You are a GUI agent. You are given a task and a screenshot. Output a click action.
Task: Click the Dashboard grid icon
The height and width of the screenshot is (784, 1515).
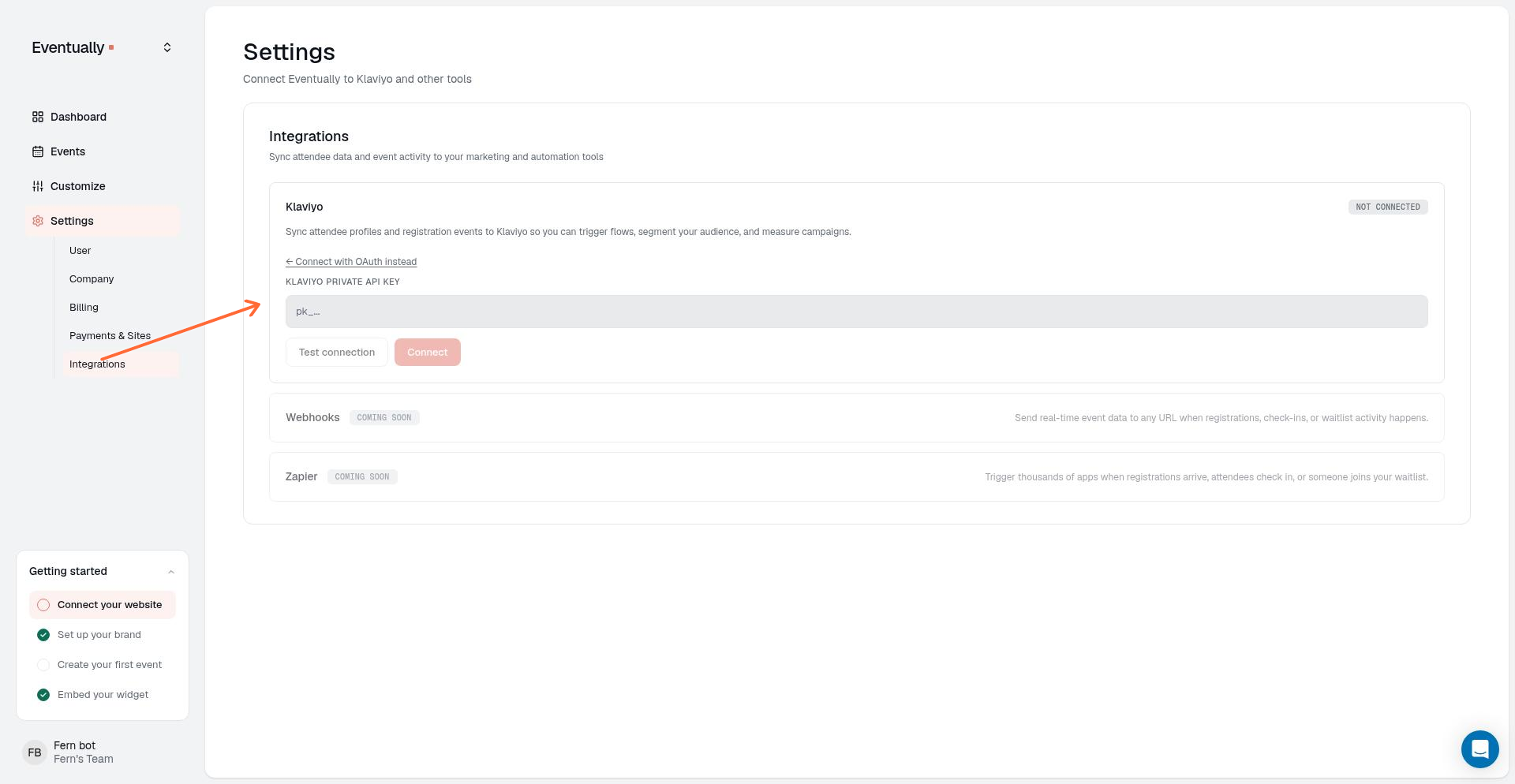(38, 117)
